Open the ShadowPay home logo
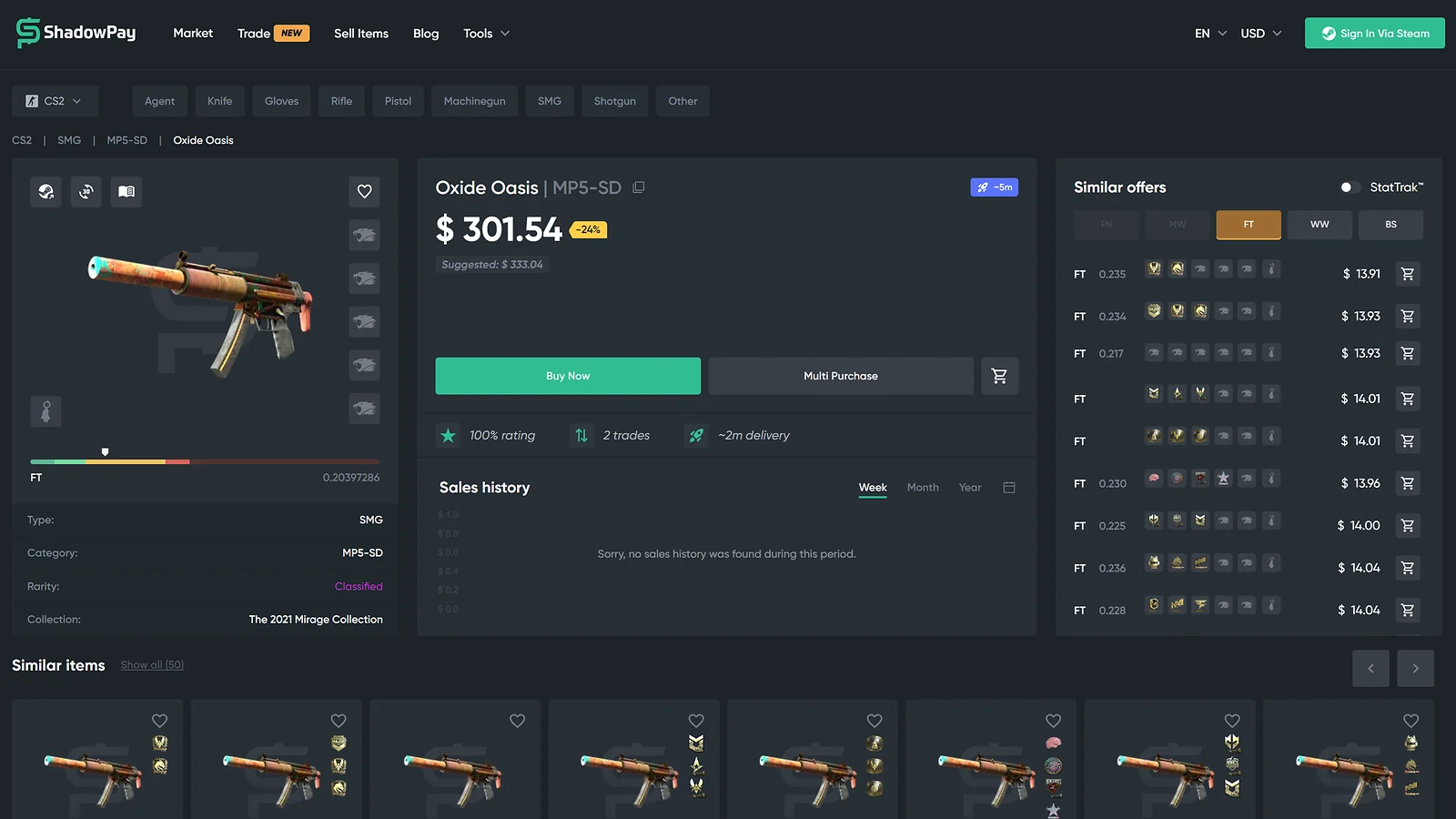1456x819 pixels. [76, 33]
